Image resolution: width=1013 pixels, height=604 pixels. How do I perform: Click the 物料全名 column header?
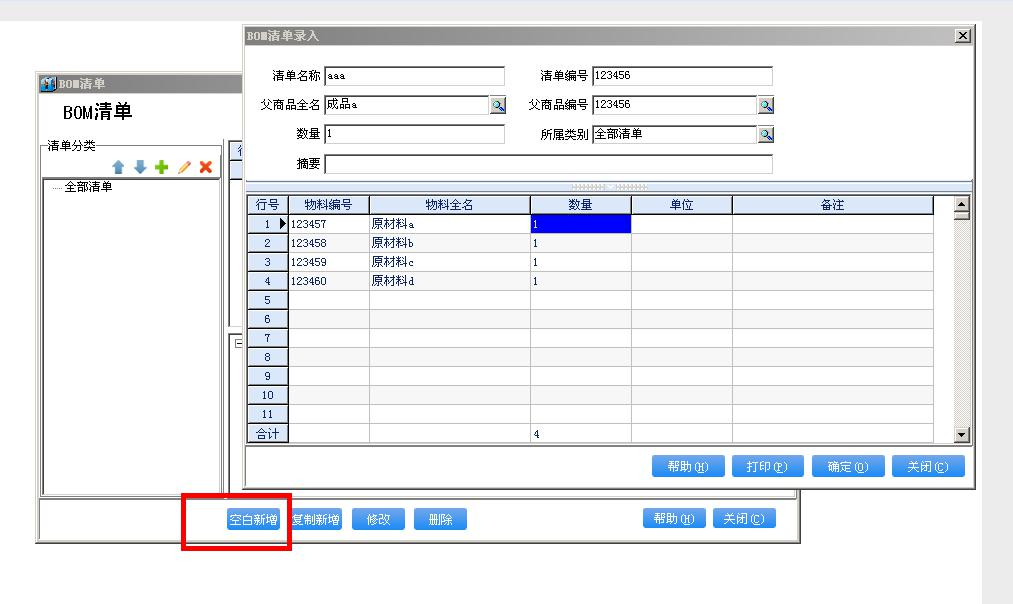[449, 205]
